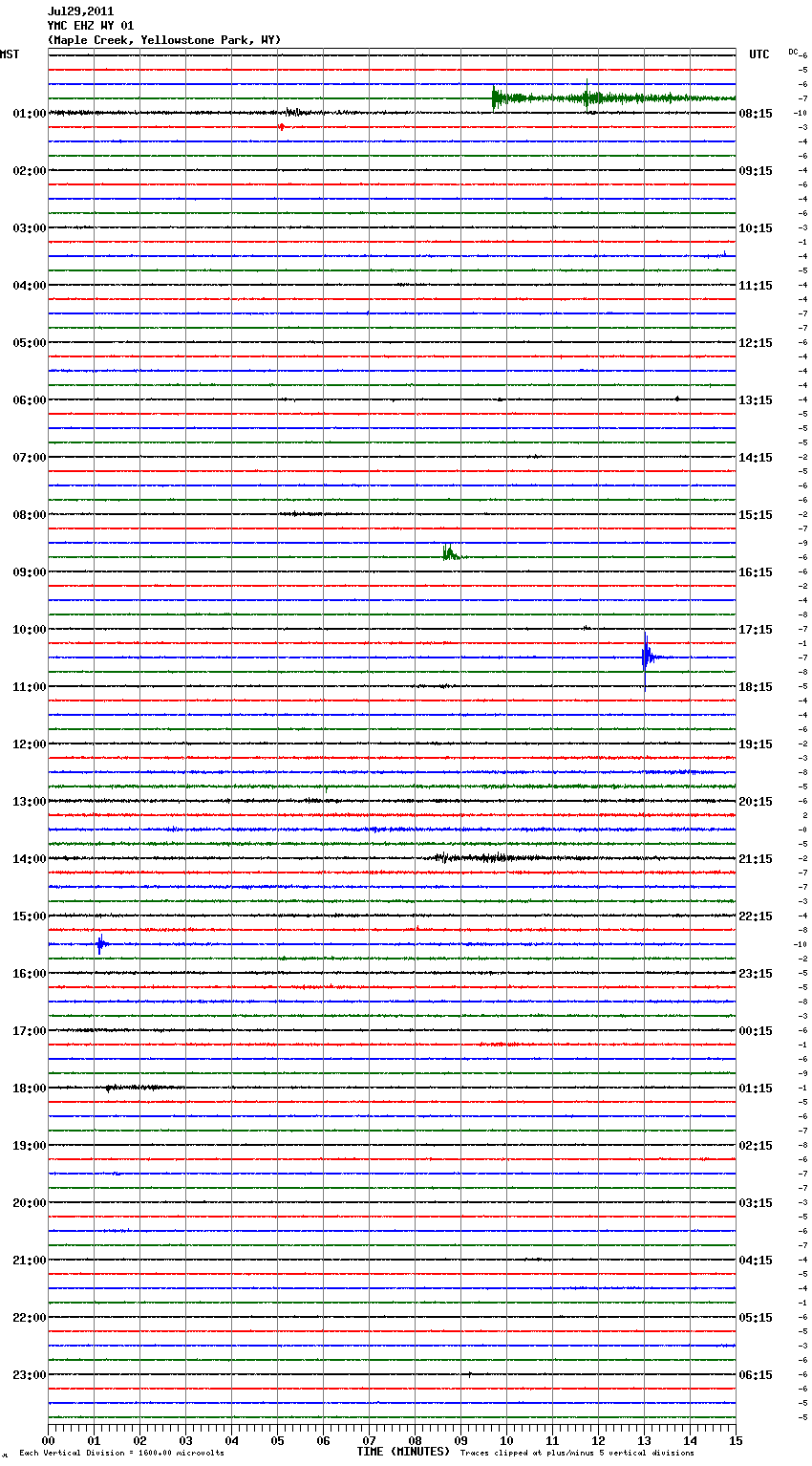Image resolution: width=812 pixels, height=1466 pixels.
Task: Click the Maple Creek, Yellowstone Park location text
Action: 164,40
